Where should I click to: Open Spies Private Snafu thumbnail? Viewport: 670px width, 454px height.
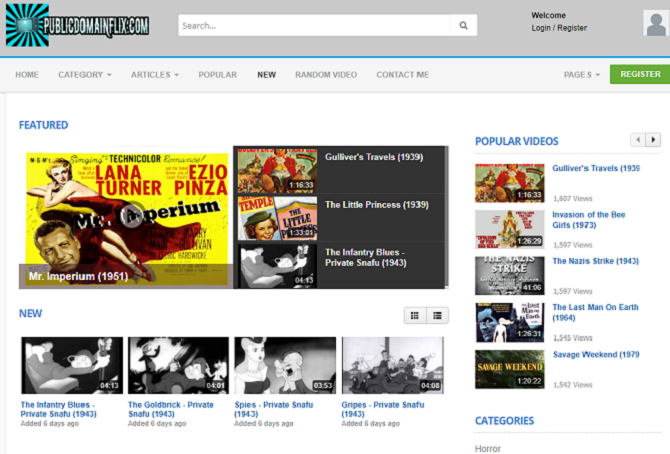[x=285, y=365]
